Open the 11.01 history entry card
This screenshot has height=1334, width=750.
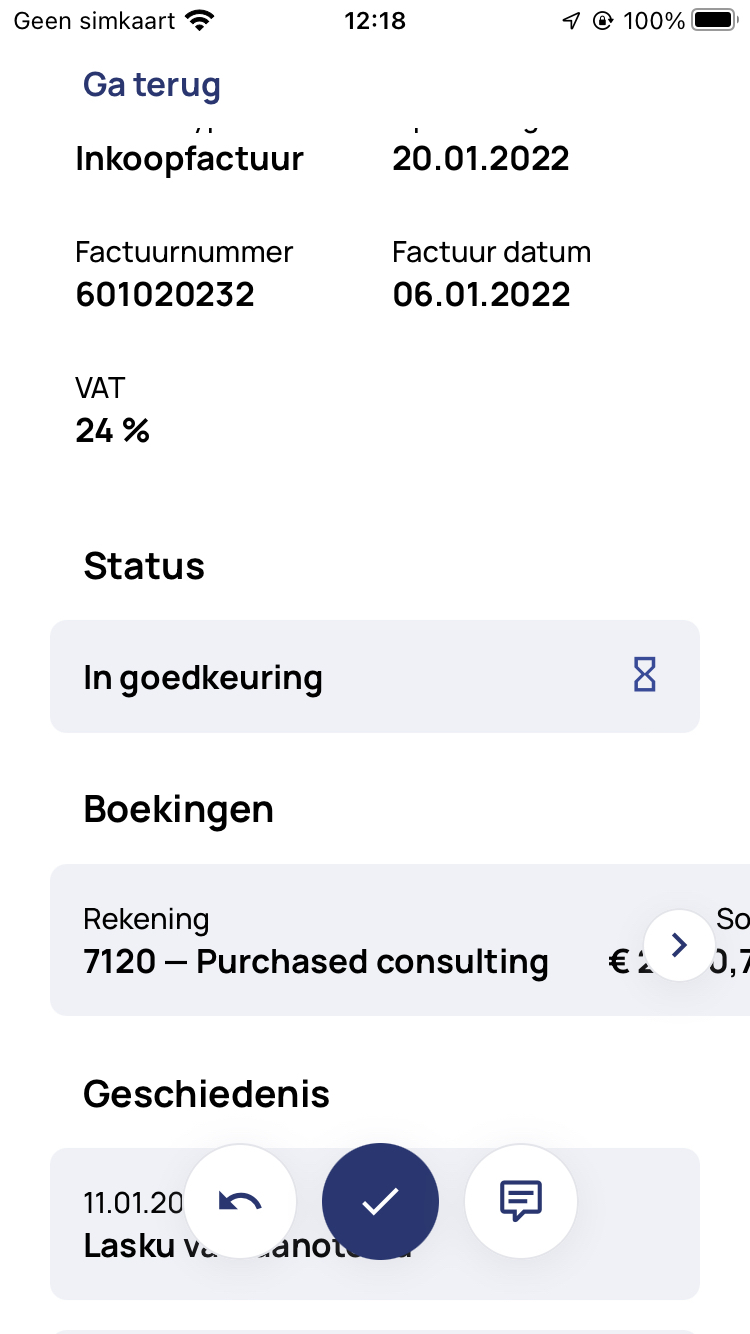pyautogui.click(x=375, y=1224)
